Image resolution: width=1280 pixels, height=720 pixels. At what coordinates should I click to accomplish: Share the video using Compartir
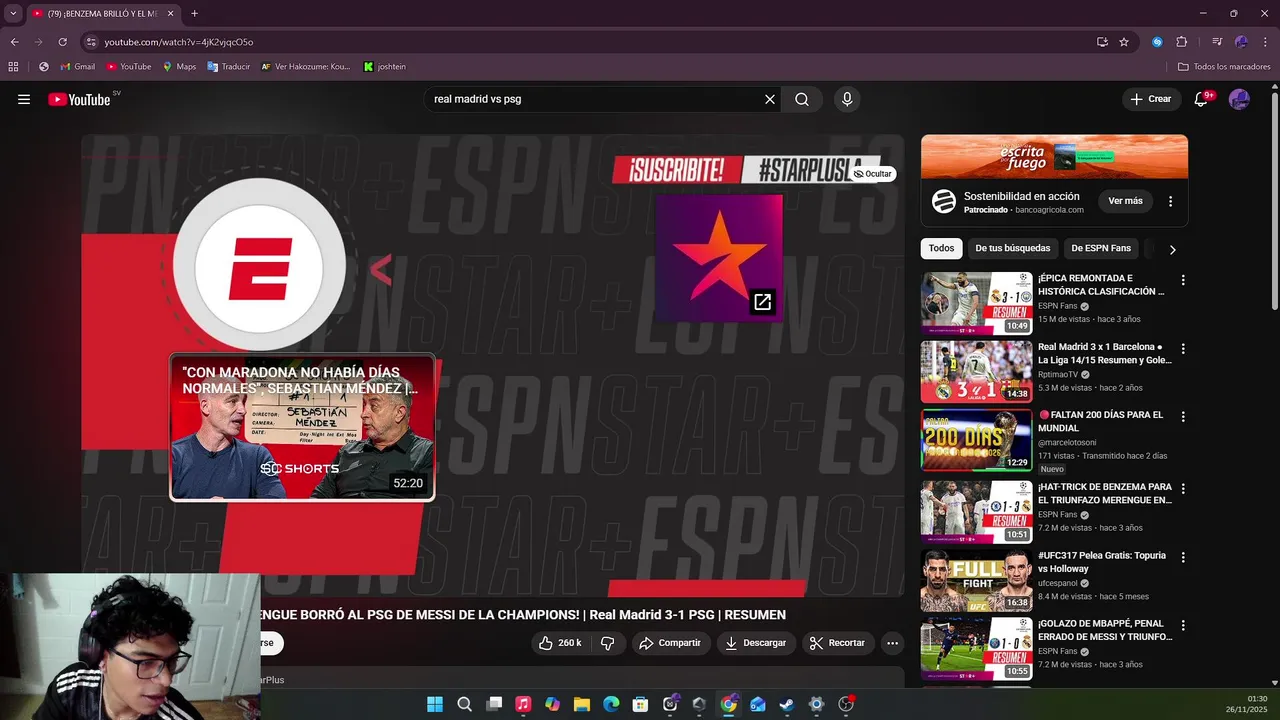point(670,643)
